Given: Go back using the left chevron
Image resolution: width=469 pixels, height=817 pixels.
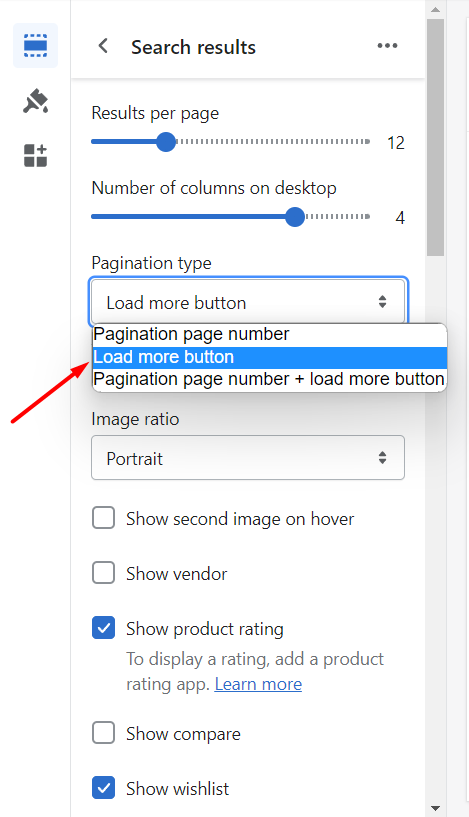Looking at the screenshot, I should [103, 46].
